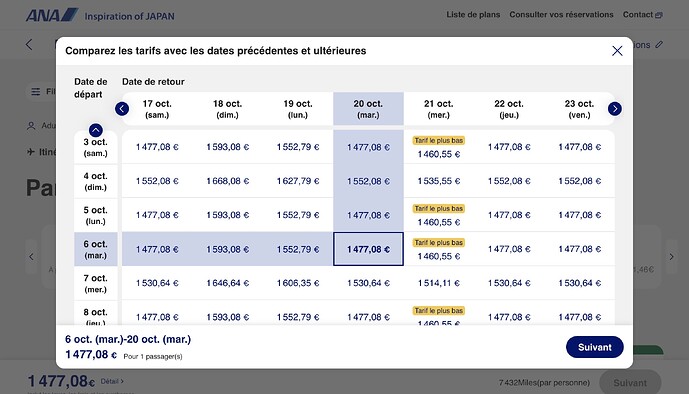Click next day arrow on background page
Screen dimensions: 689x394
pos(671,257)
